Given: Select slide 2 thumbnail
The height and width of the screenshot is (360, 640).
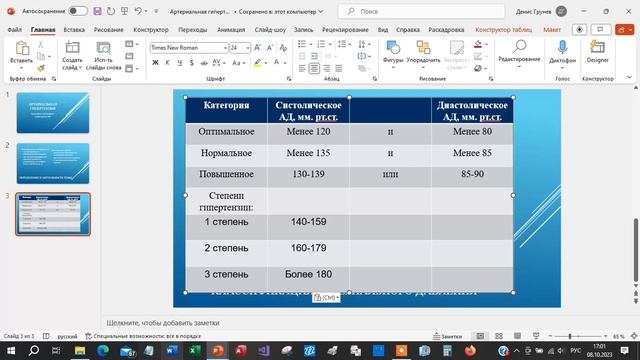Looking at the screenshot, I should (53, 163).
